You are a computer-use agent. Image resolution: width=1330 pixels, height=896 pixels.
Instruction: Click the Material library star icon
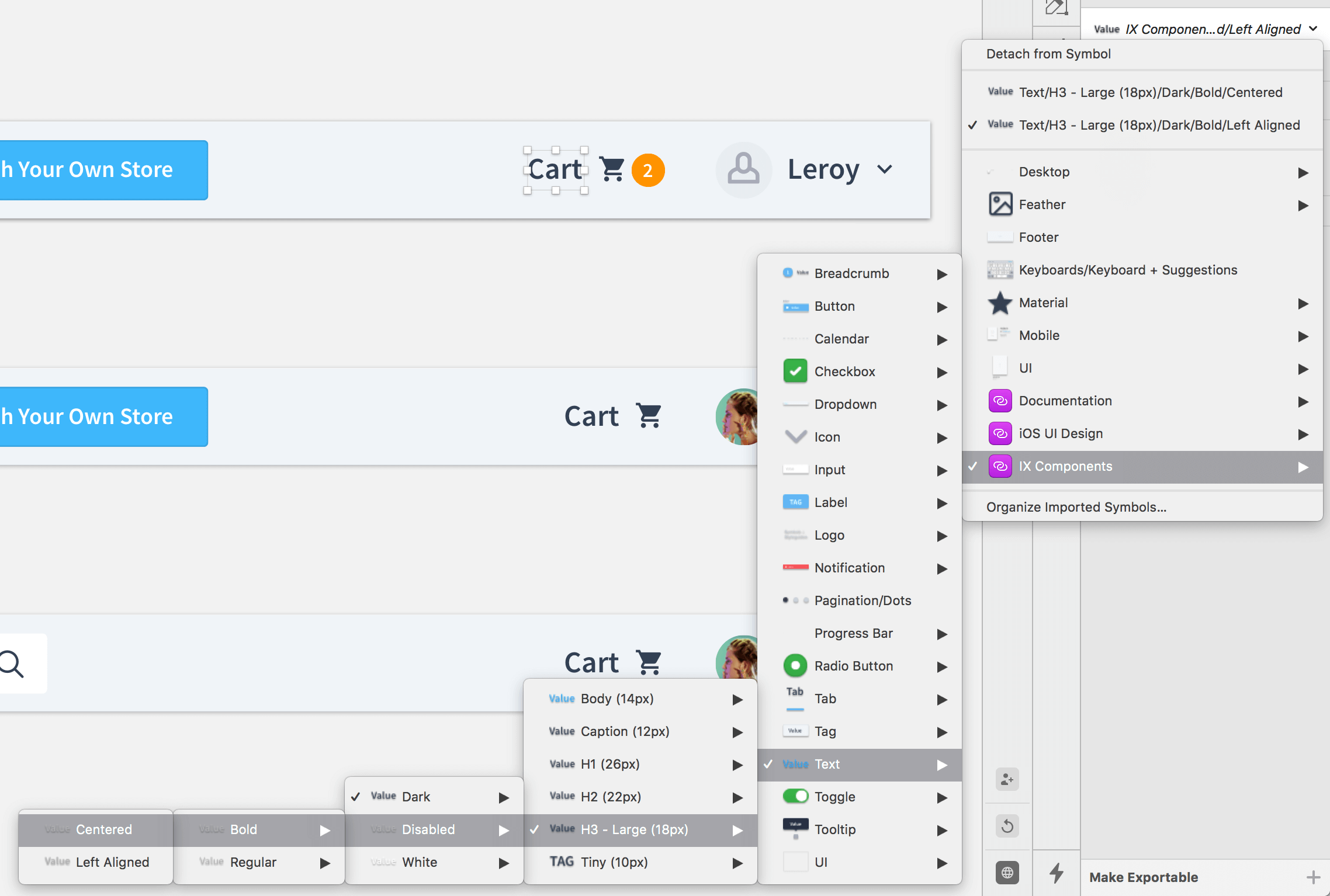click(x=1000, y=303)
